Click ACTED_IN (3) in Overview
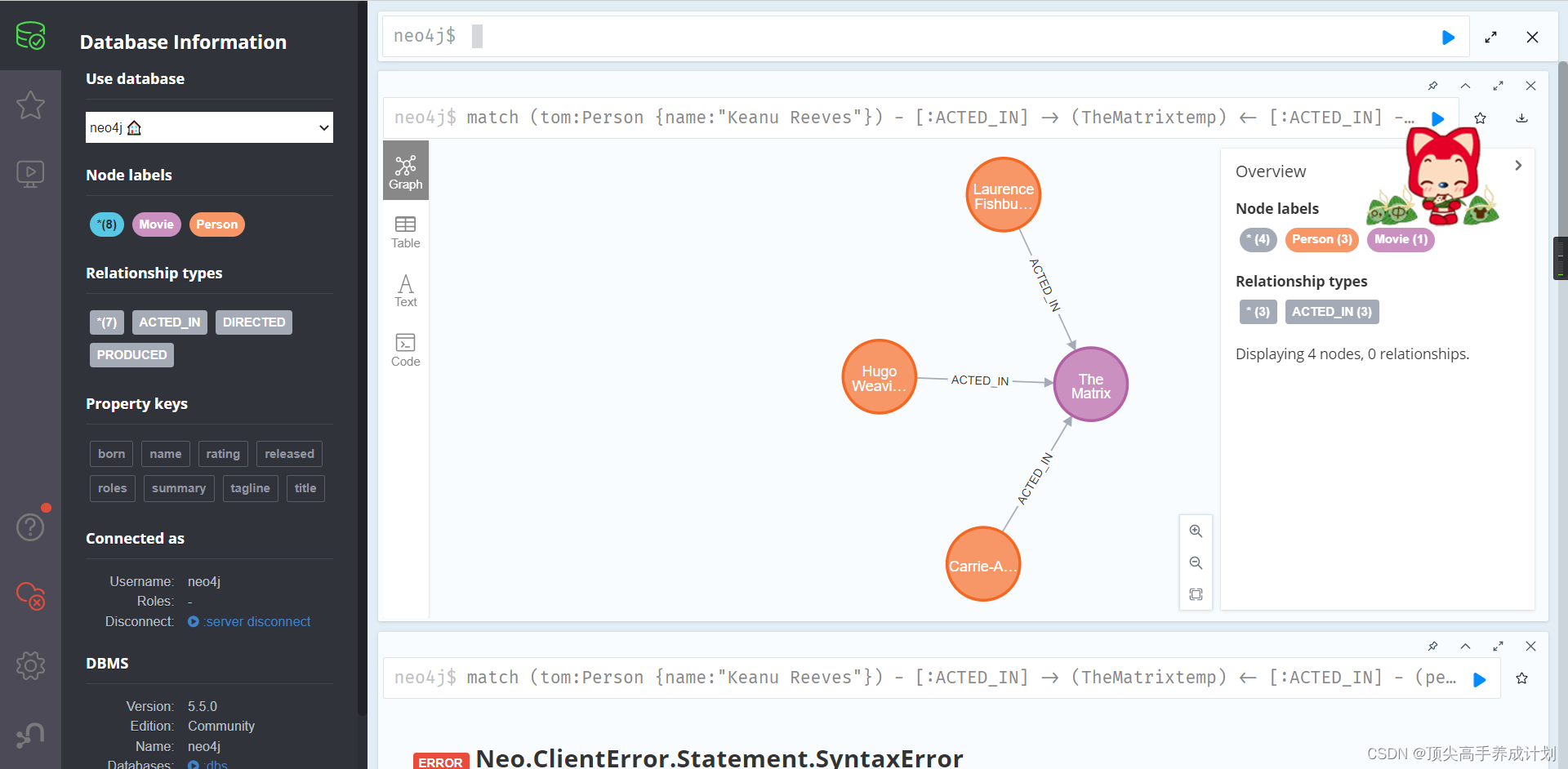Screen dimensions: 1568x769 [x=1331, y=312]
